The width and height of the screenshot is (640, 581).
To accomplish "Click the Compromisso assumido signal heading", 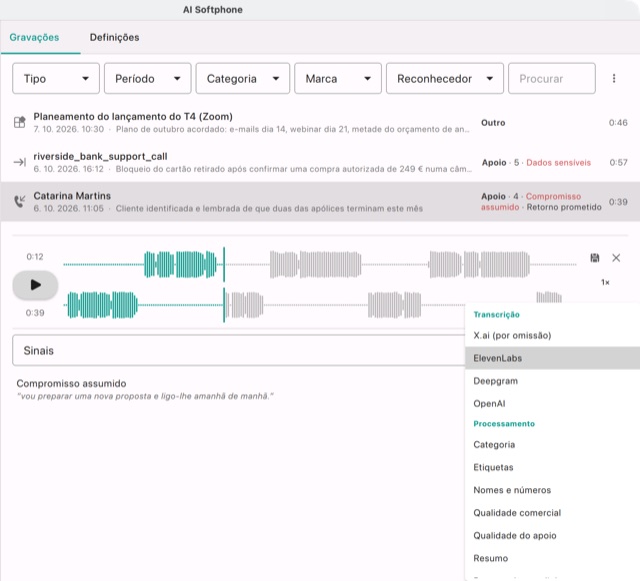I will (71, 383).
